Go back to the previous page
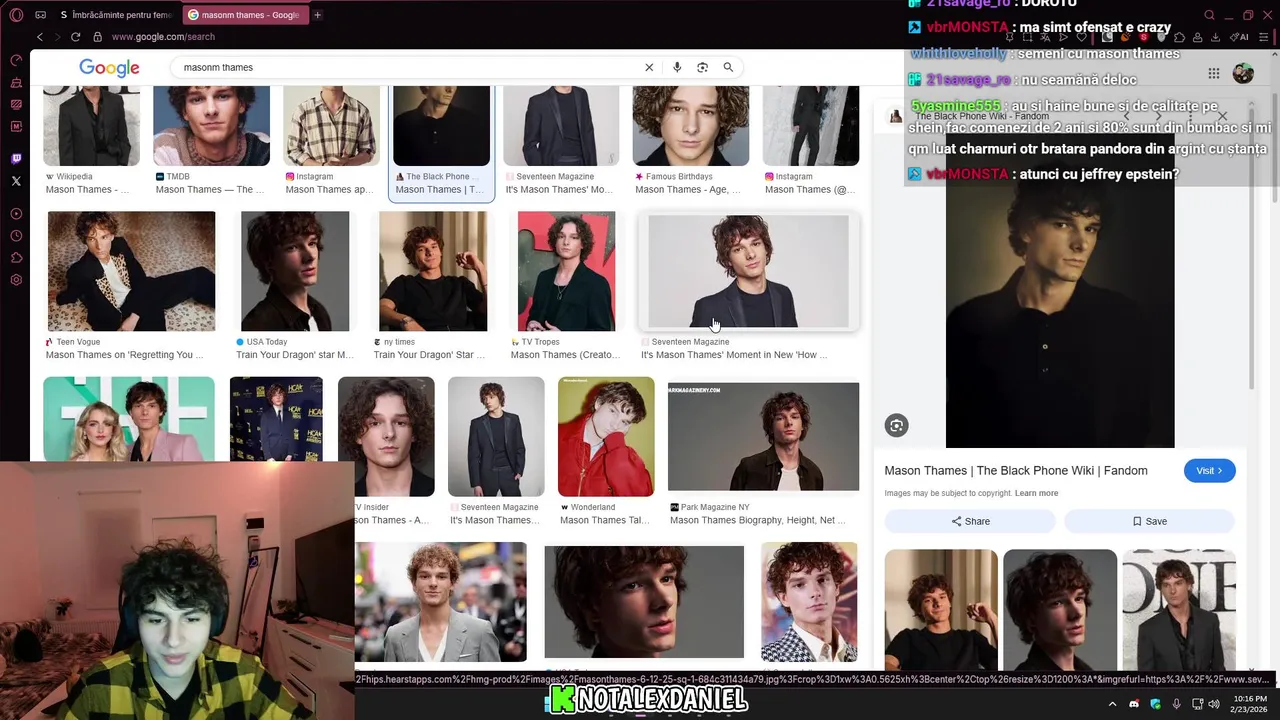The width and height of the screenshot is (1280, 720). point(39,37)
